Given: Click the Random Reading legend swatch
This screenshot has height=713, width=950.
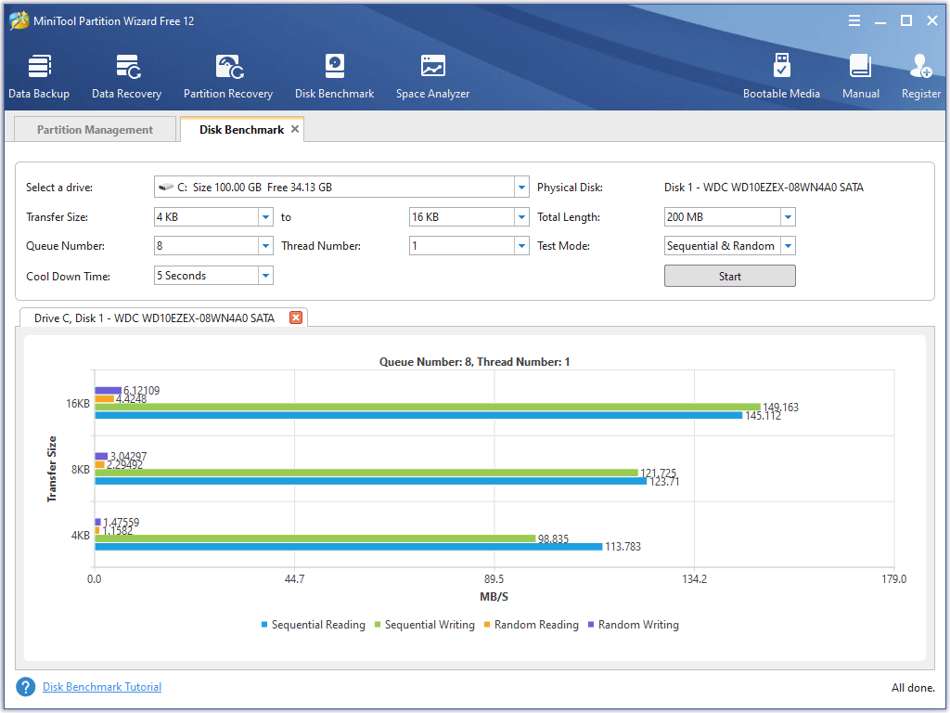Looking at the screenshot, I should [x=487, y=625].
